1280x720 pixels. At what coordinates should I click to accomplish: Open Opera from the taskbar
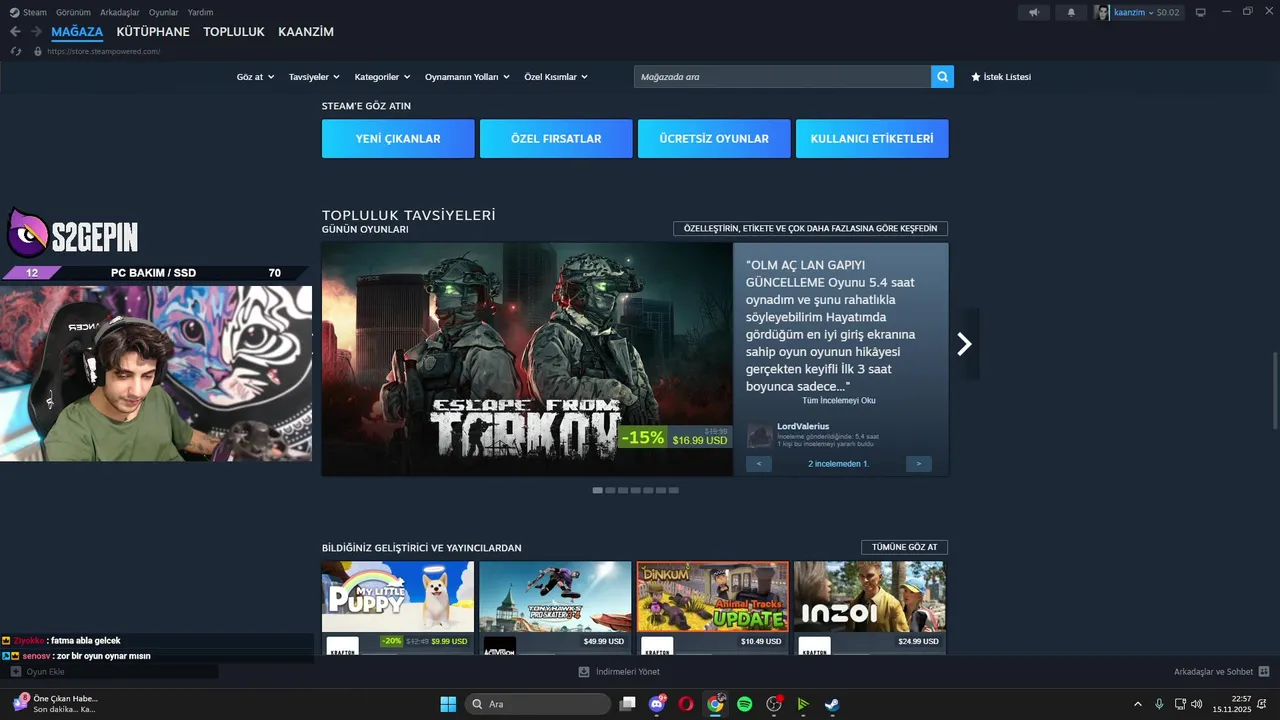point(686,704)
